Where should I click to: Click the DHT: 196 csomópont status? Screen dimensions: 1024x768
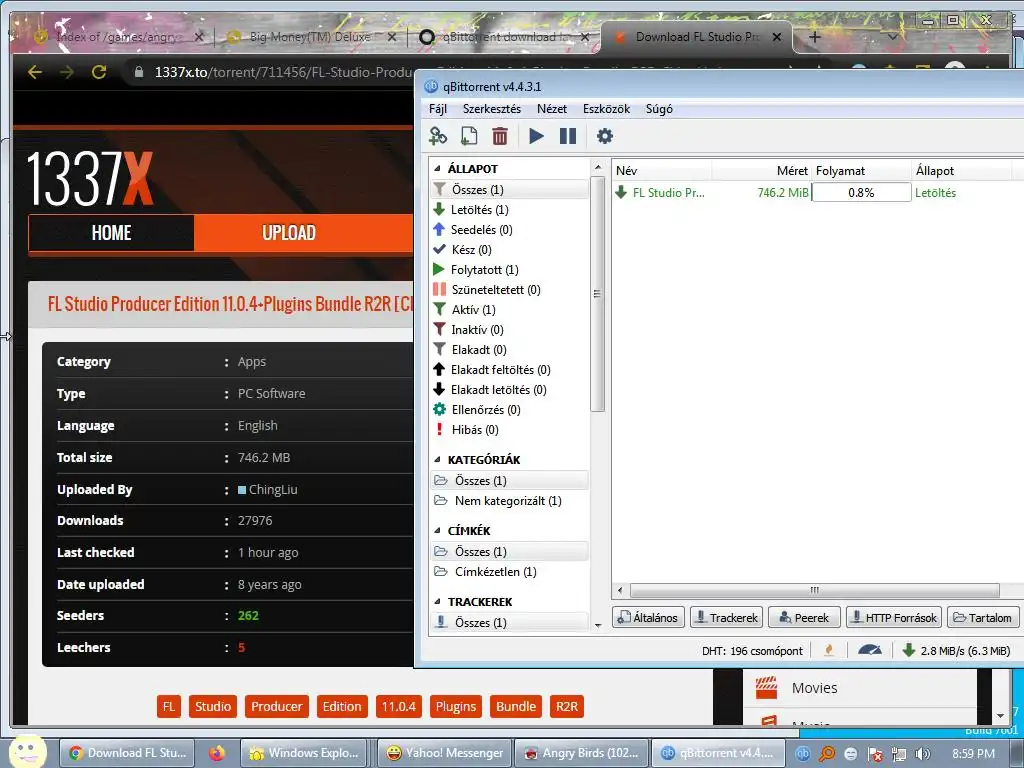[752, 650]
